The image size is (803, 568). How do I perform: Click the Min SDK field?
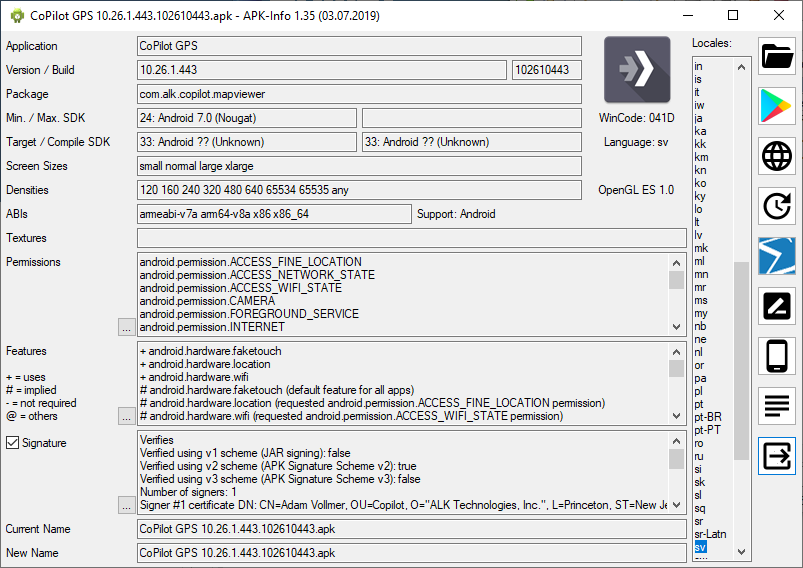coord(247,118)
